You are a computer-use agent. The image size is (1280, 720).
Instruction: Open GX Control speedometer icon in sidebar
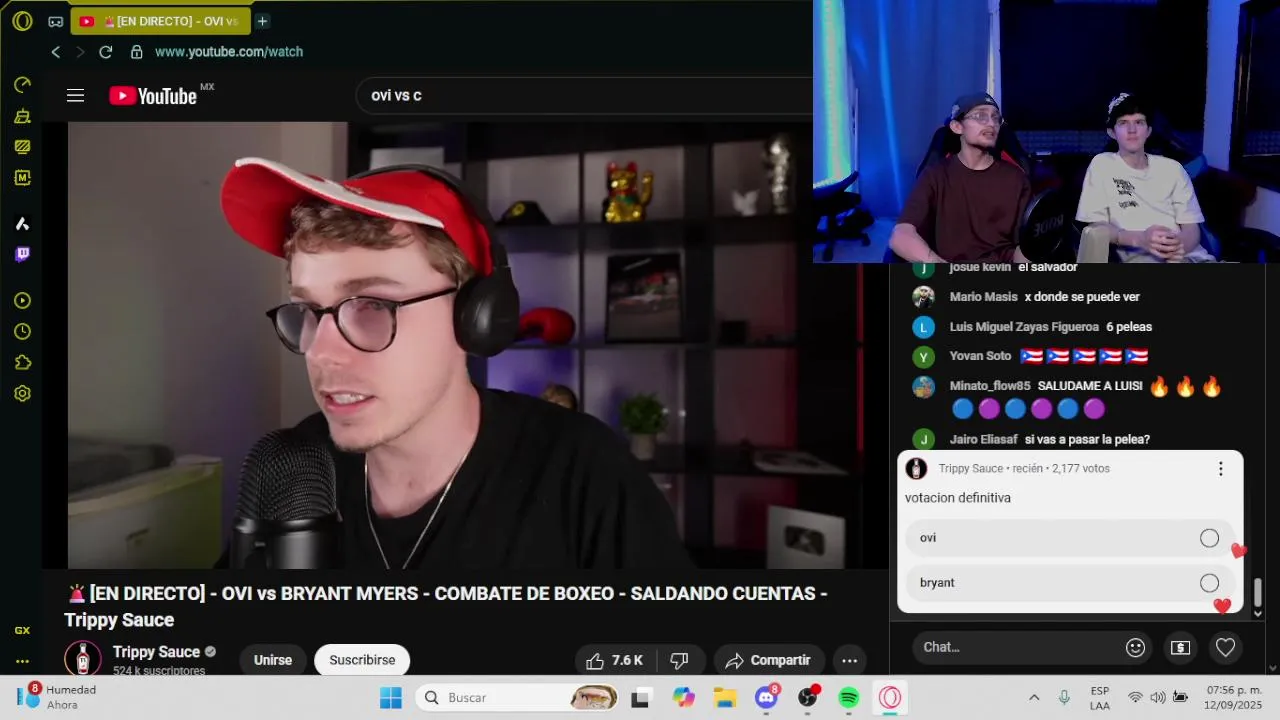tap(22, 85)
